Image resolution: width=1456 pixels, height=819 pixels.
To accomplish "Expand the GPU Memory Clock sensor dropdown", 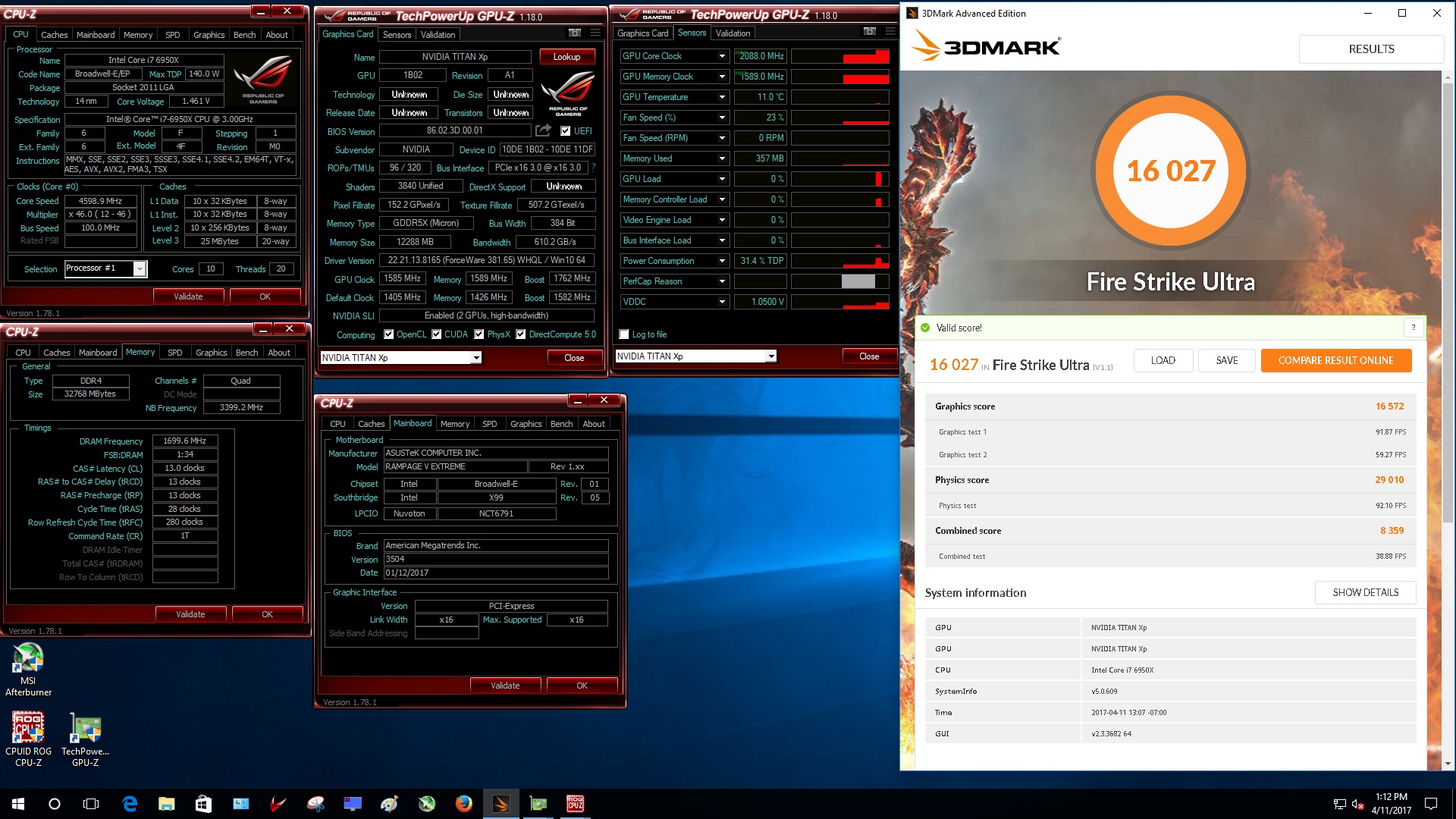I will click(721, 77).
